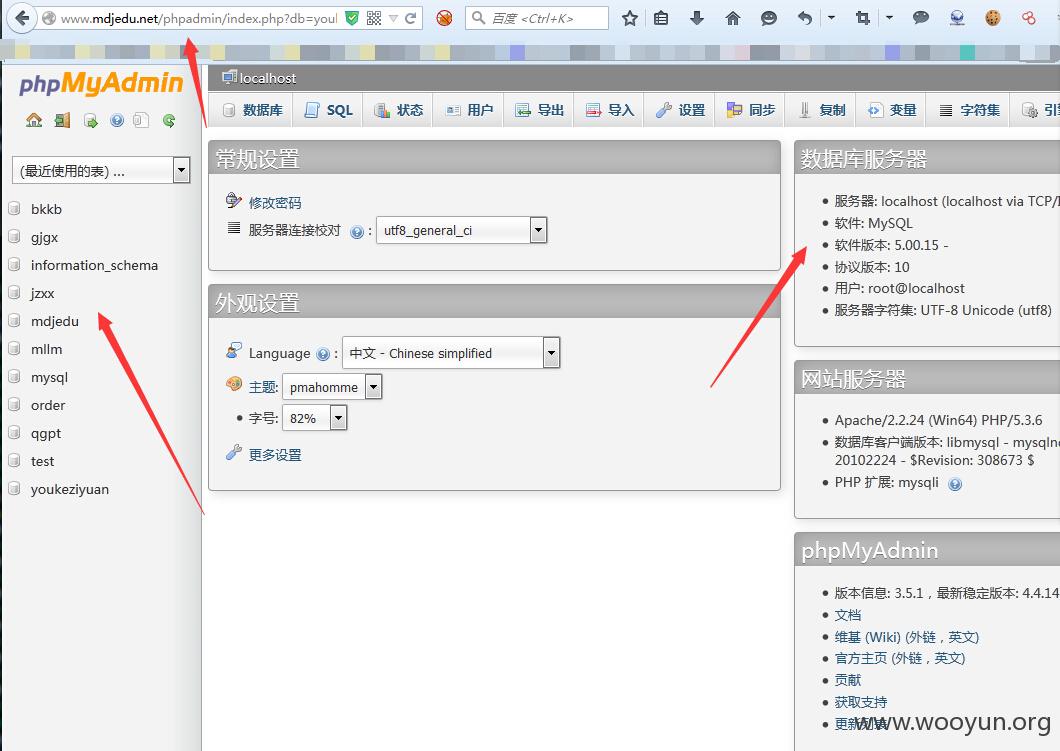Open the QR code icon in address bar
Image resolution: width=1060 pixels, height=751 pixels.
point(374,18)
